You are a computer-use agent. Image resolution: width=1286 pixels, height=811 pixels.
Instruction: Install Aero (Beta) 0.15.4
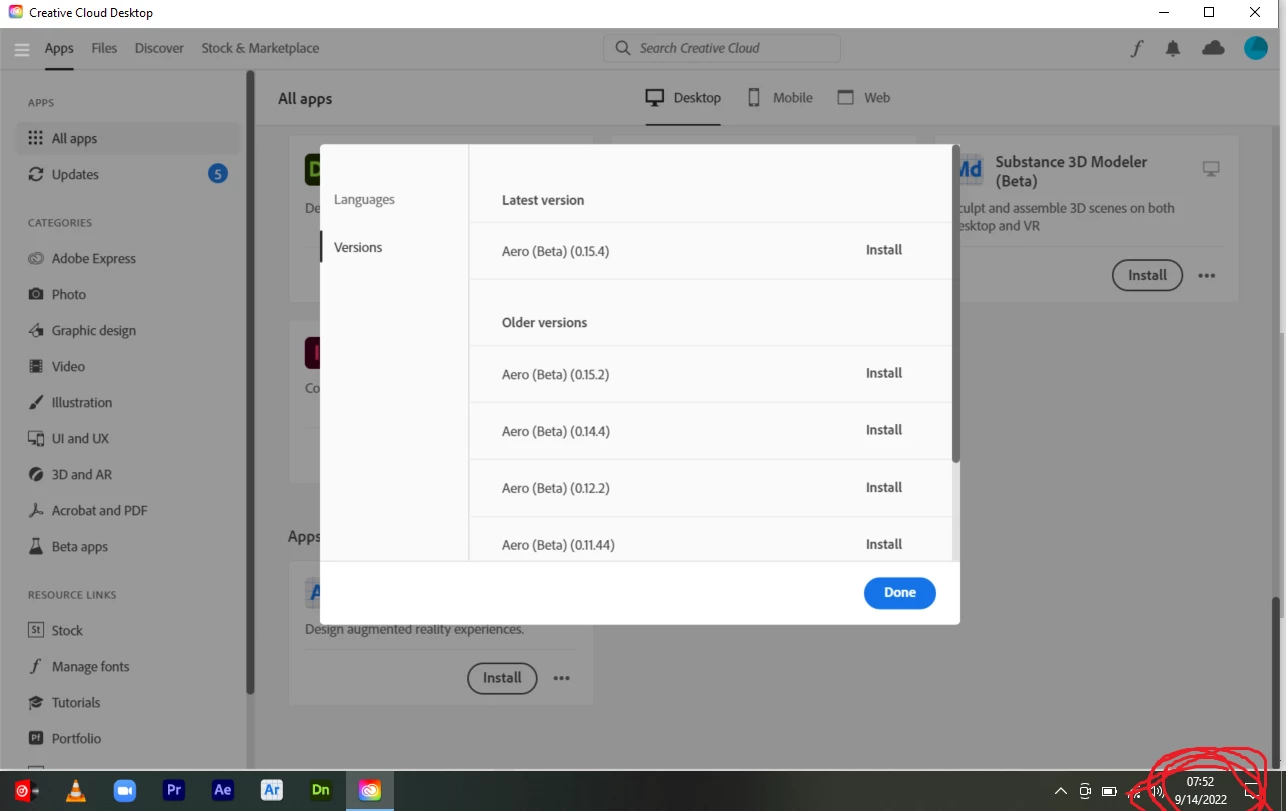(x=884, y=250)
